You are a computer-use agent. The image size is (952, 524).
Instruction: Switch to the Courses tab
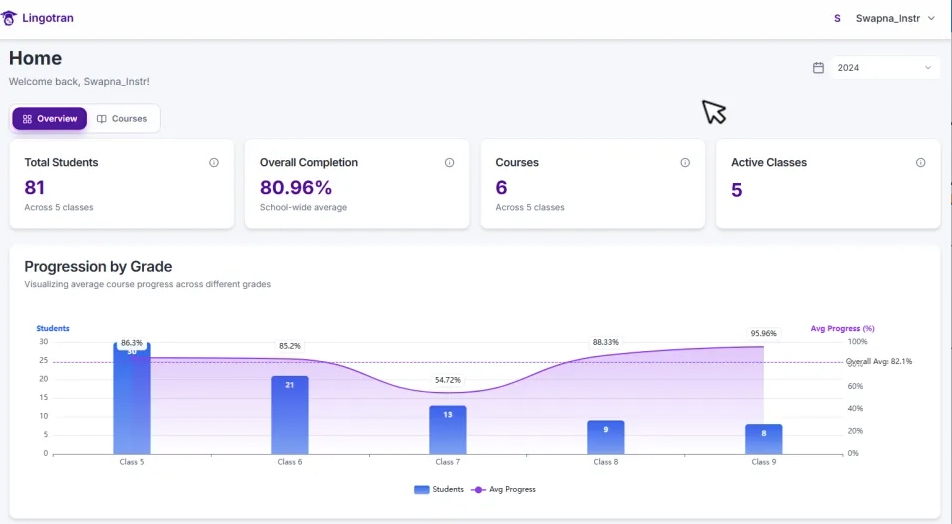pos(123,119)
